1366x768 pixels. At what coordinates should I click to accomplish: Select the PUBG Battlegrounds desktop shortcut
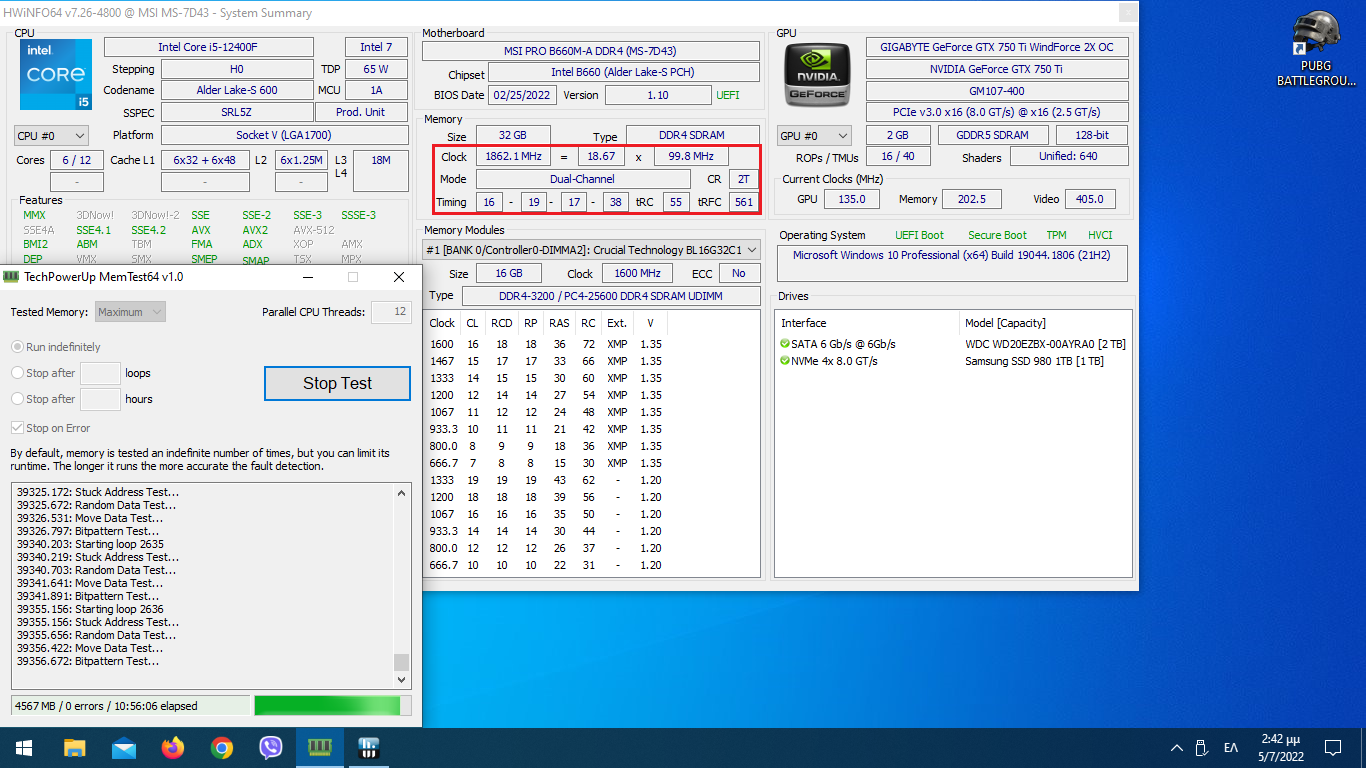[x=1316, y=50]
